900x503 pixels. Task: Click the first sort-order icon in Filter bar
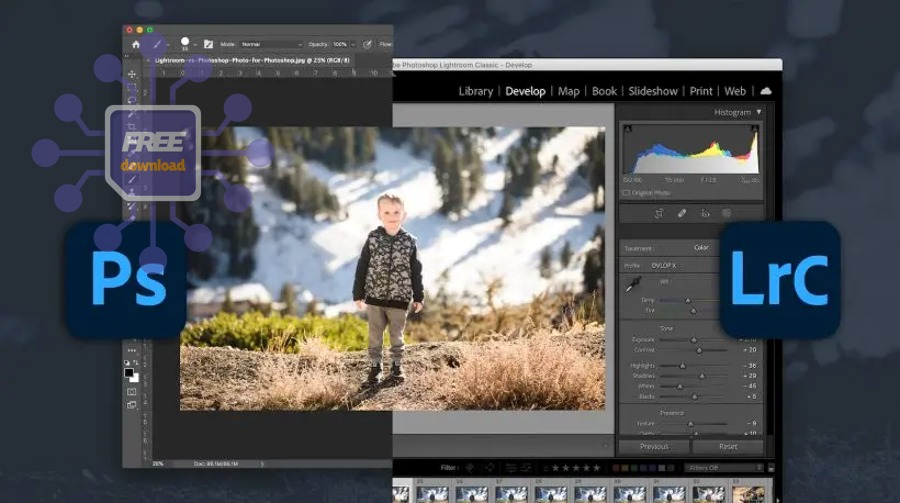(510, 468)
